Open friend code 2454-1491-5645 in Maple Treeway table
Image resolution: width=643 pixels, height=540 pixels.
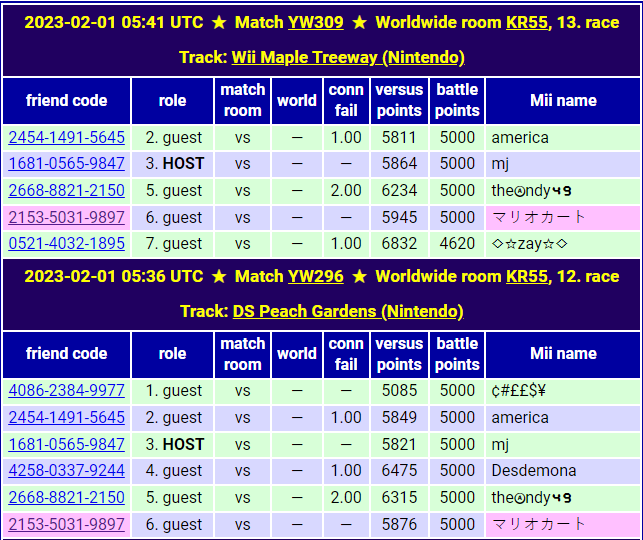point(66,137)
